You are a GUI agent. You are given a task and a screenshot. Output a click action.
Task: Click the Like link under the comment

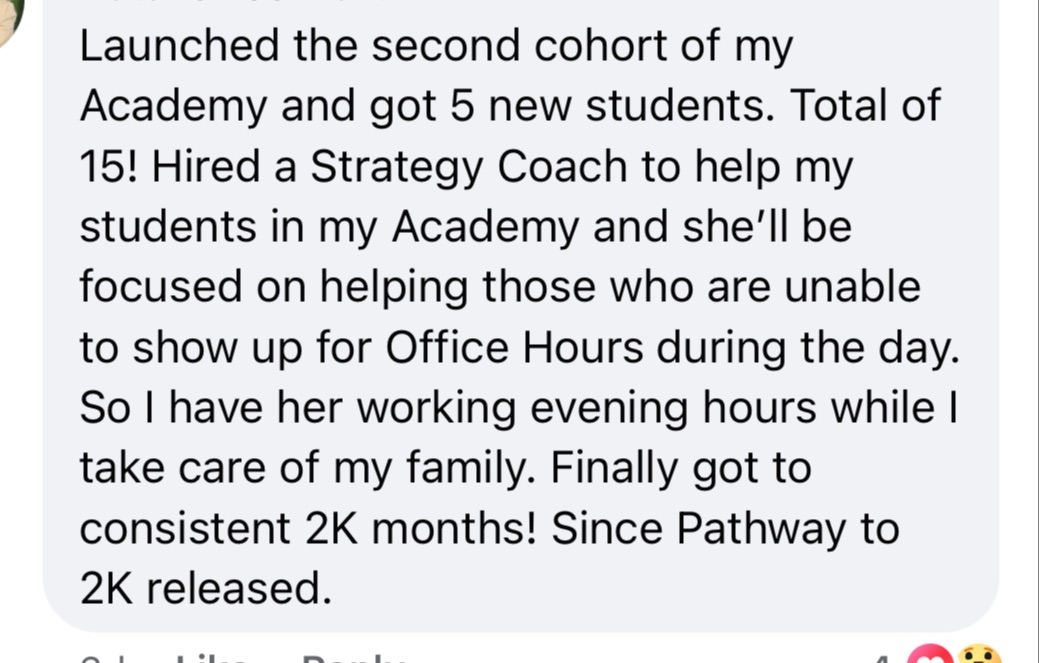(x=212, y=659)
